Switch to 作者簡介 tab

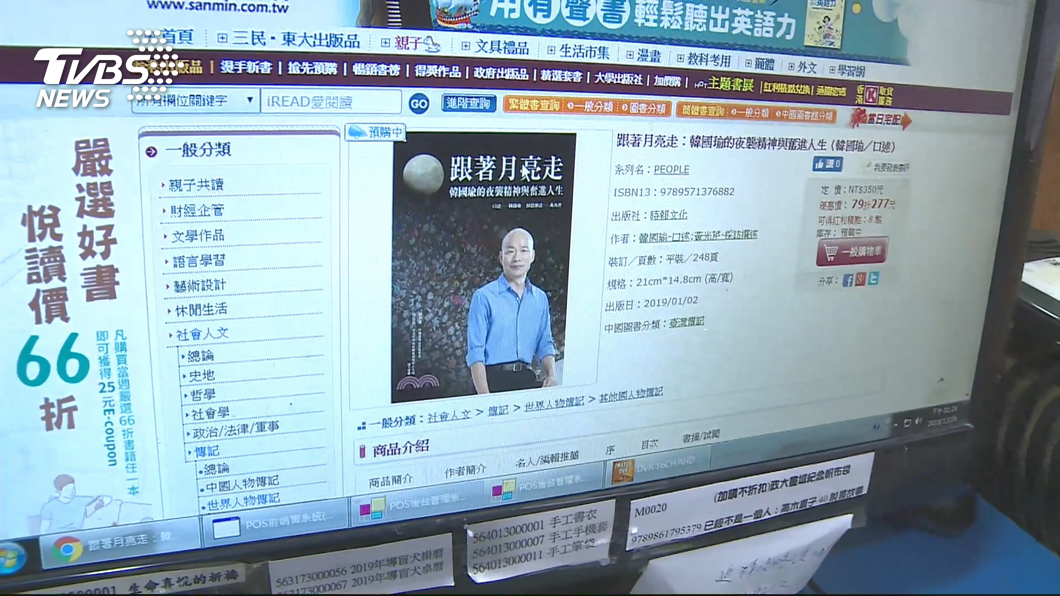tap(465, 470)
